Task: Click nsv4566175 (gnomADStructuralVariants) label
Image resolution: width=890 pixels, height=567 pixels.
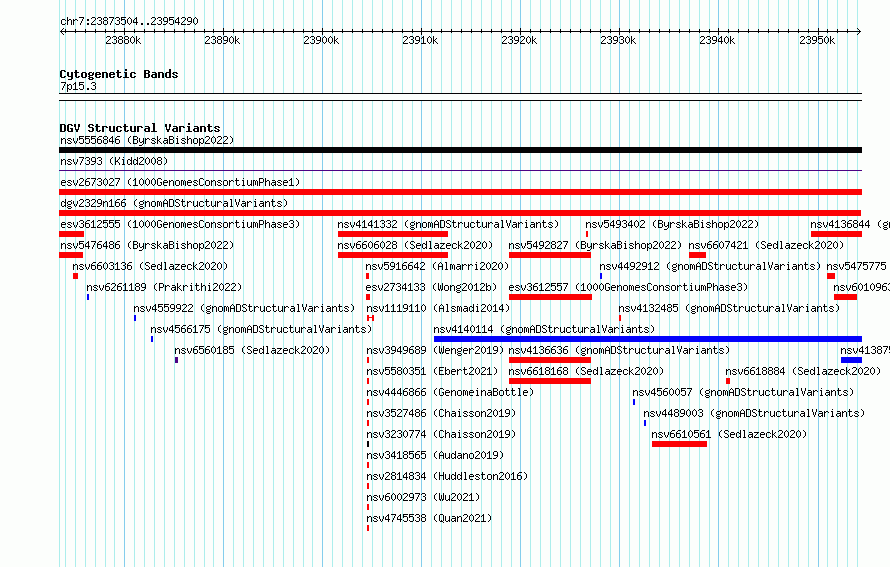Action: pyautogui.click(x=261, y=329)
